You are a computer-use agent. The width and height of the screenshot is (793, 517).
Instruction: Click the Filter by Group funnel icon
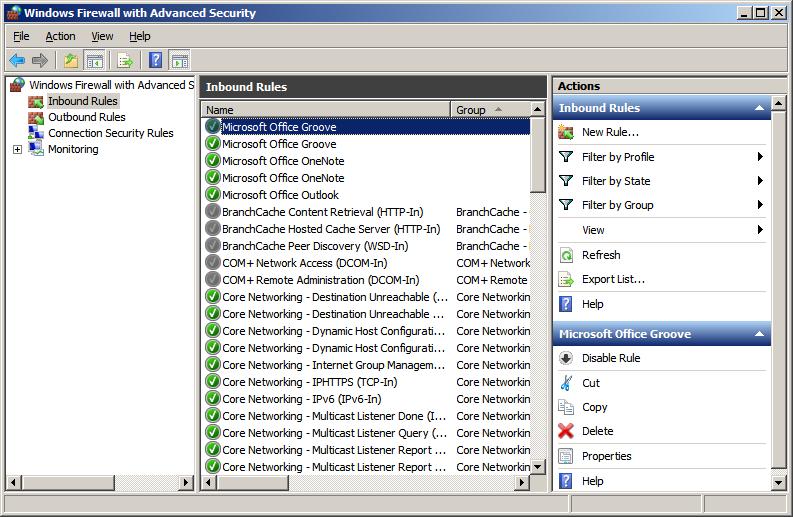click(x=566, y=205)
